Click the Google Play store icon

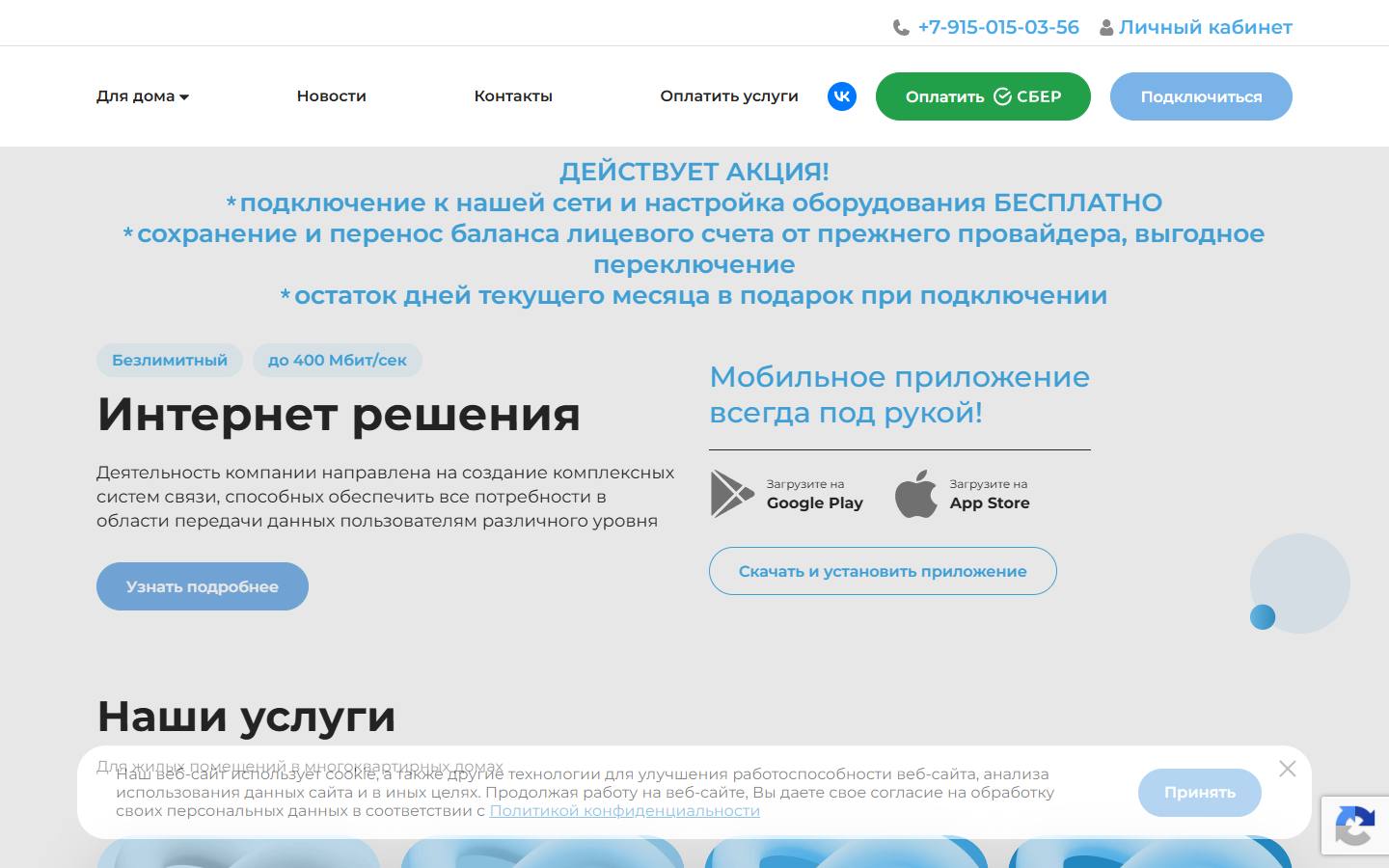(732, 494)
